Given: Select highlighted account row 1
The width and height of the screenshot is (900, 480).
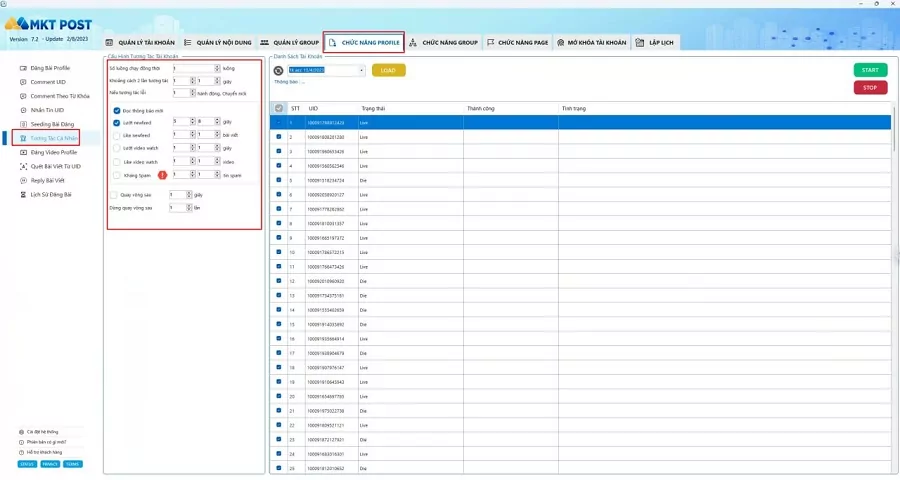Looking at the screenshot, I should [580, 122].
